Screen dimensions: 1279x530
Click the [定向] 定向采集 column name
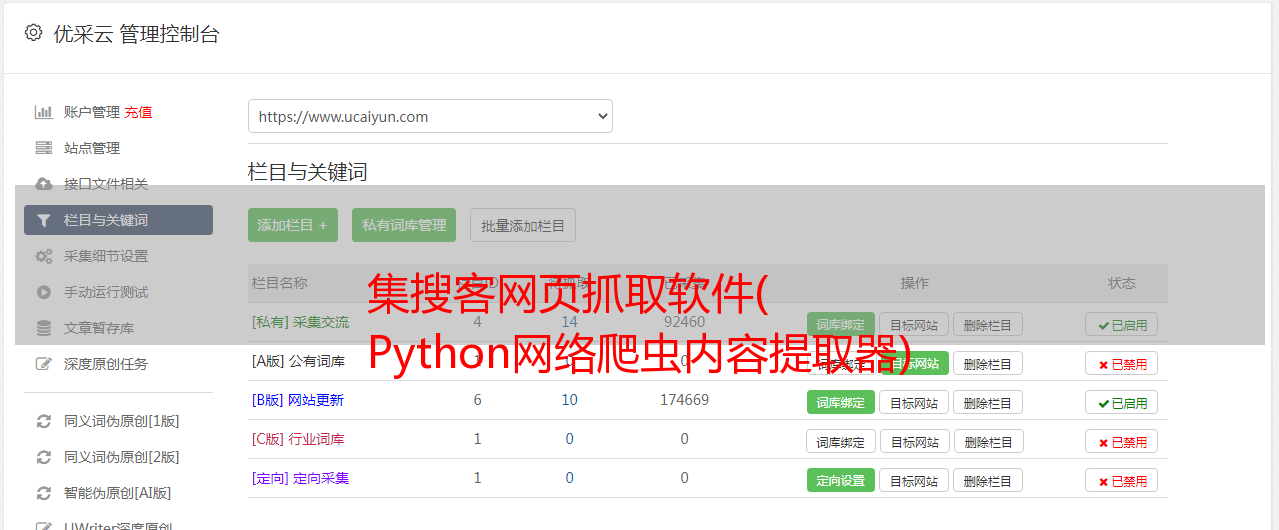(x=300, y=478)
